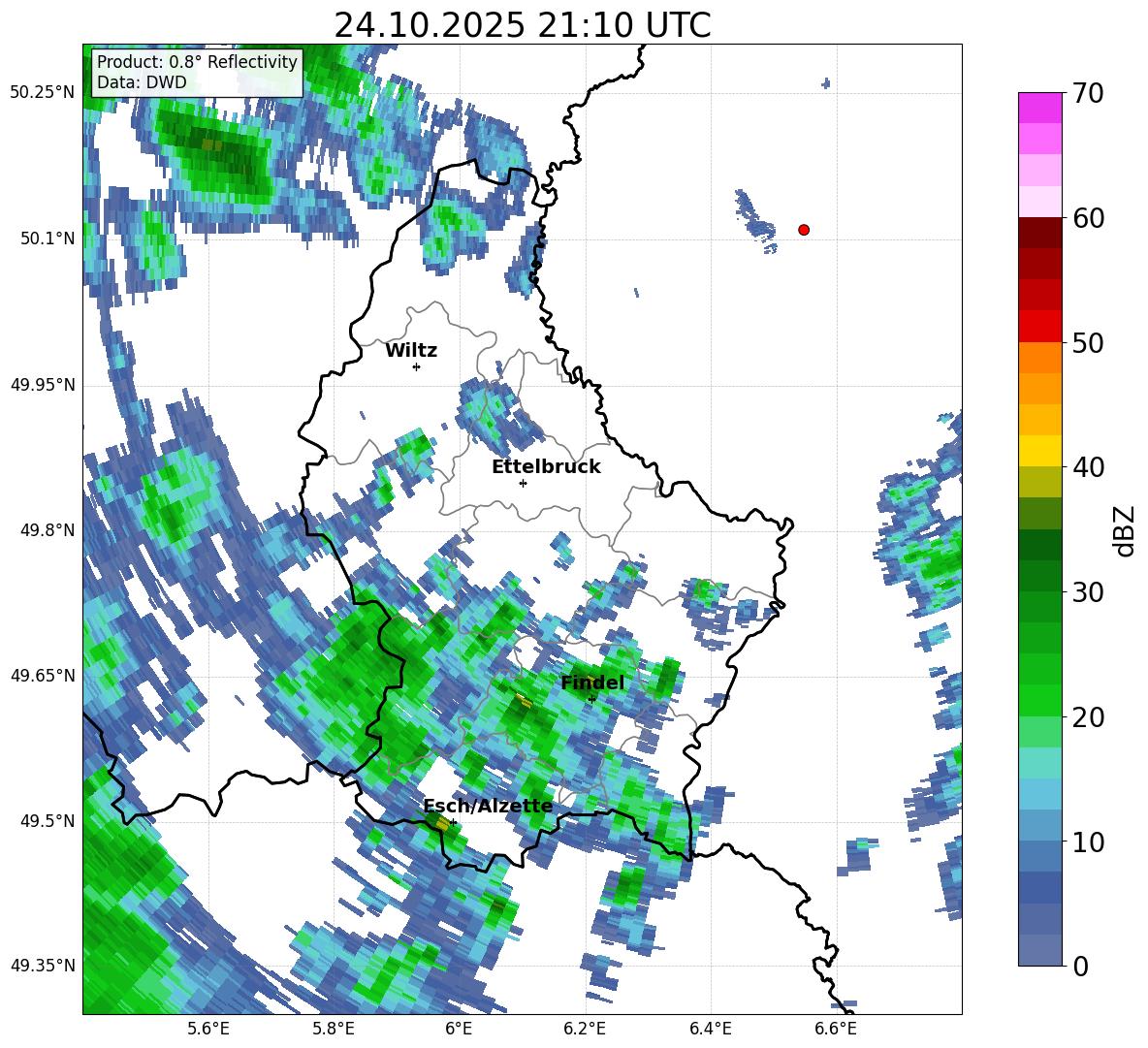Image resolution: width=1148 pixels, height=1048 pixels.
Task: Click the Wiltz label
Action: [x=411, y=351]
